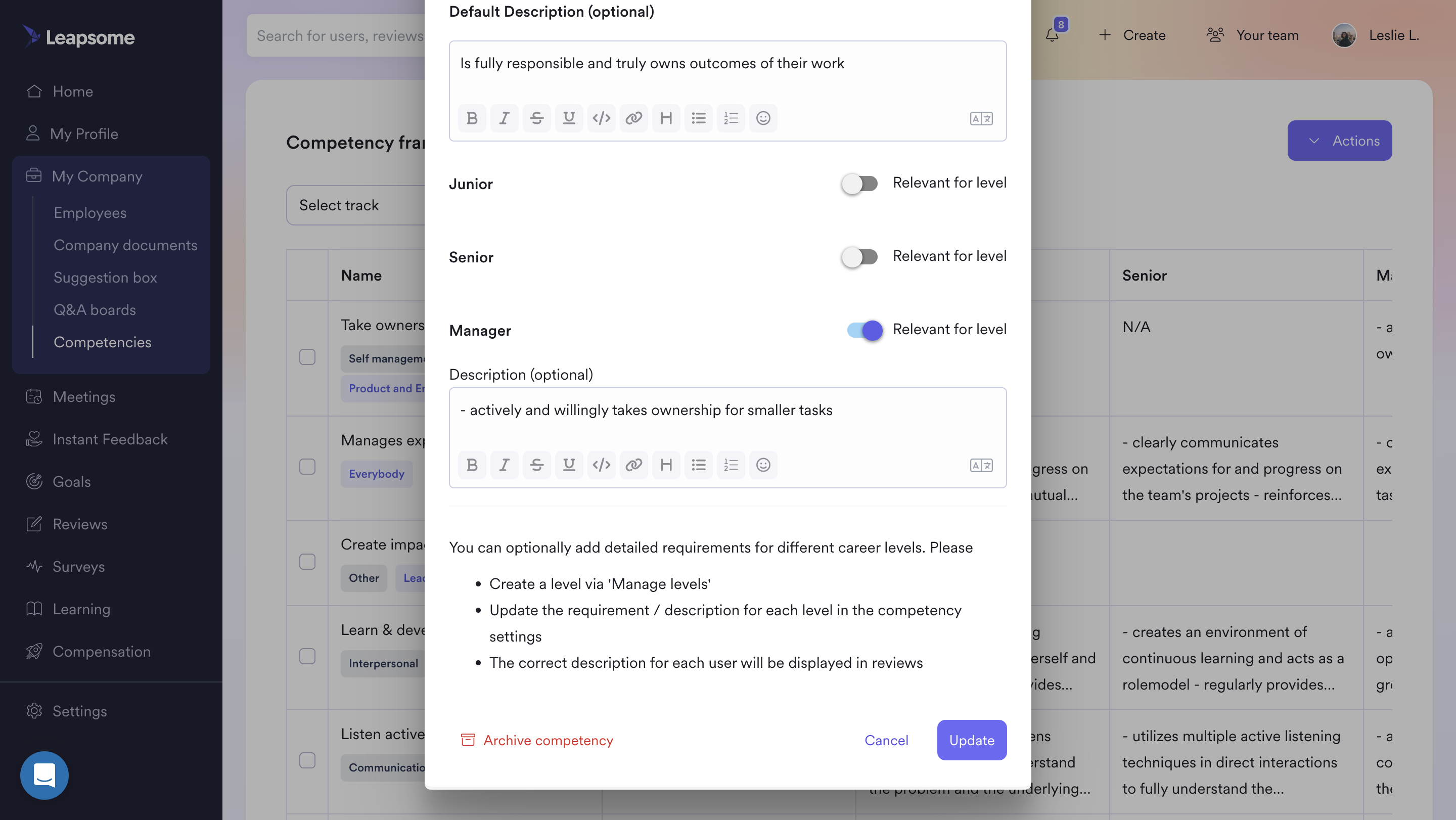Click Bold in Manager description toolbar

coord(472,465)
